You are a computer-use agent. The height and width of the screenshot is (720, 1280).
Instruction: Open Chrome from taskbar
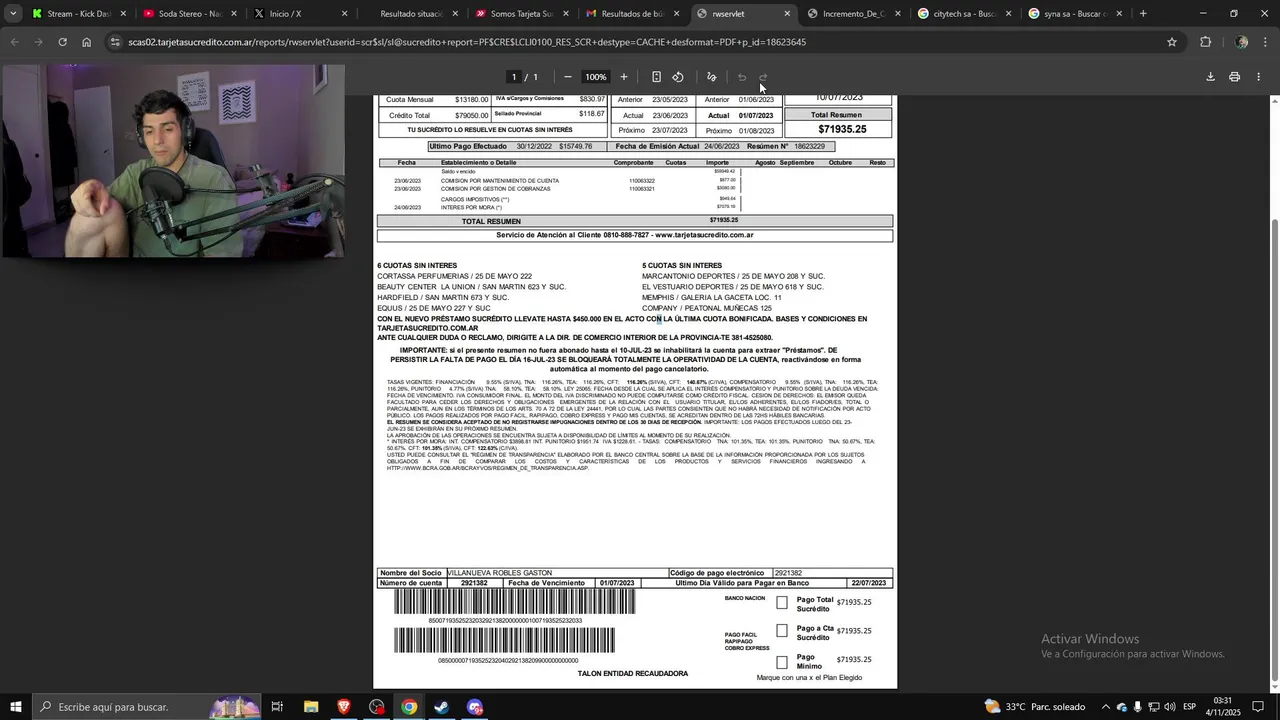409,707
